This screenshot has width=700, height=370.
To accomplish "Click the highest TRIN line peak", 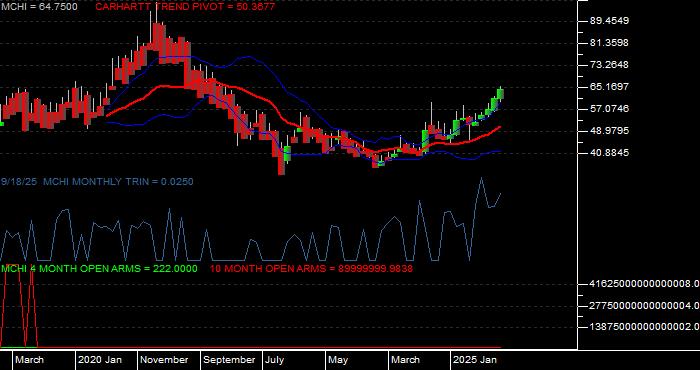I will point(482,178).
